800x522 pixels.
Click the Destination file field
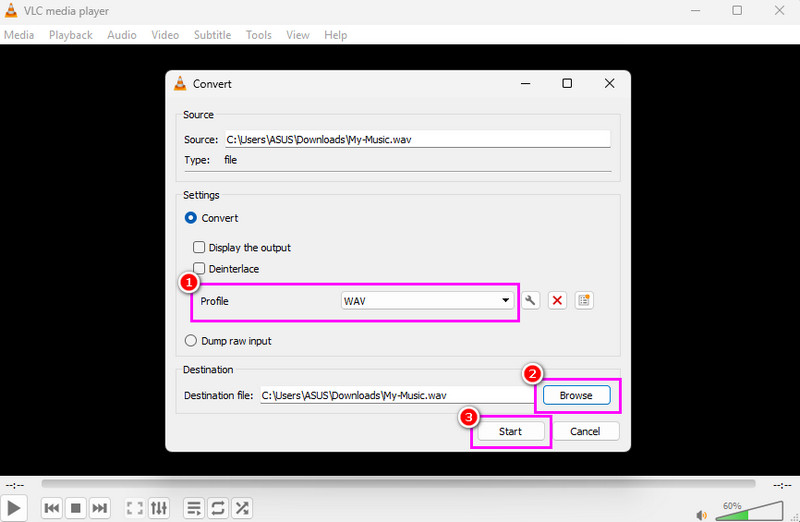397,395
